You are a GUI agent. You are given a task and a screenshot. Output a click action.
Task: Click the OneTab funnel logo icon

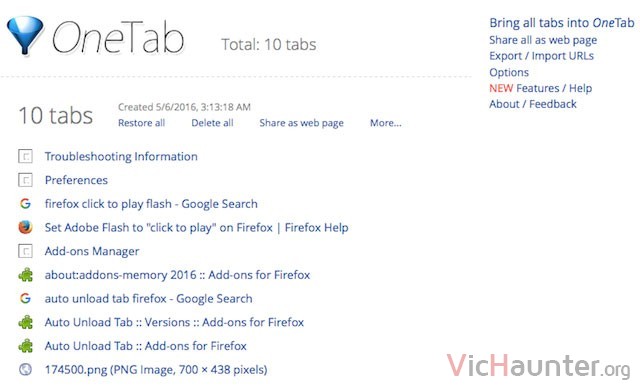(25, 35)
